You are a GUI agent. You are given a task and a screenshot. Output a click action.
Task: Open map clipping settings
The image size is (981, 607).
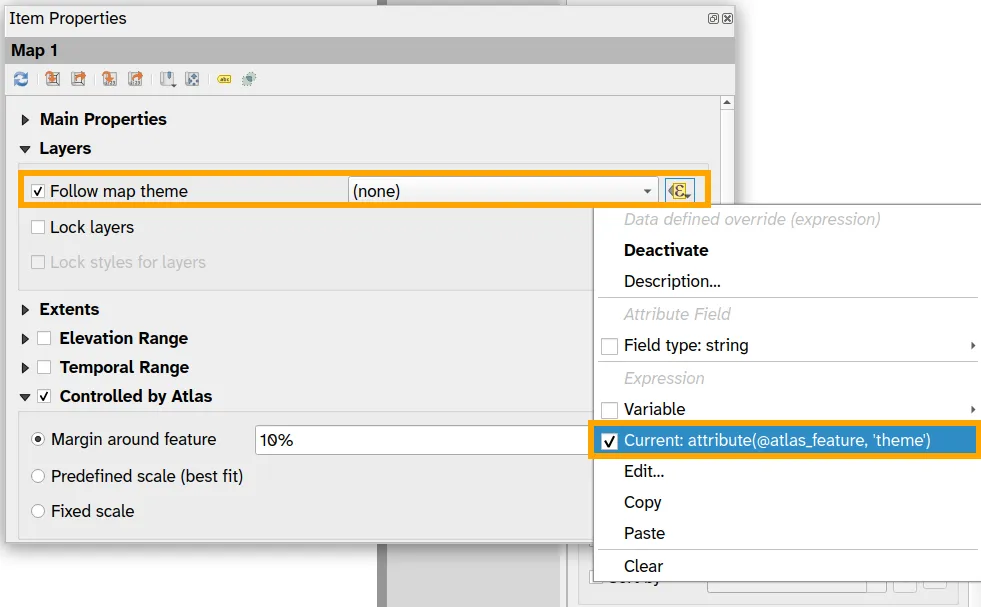[x=249, y=78]
